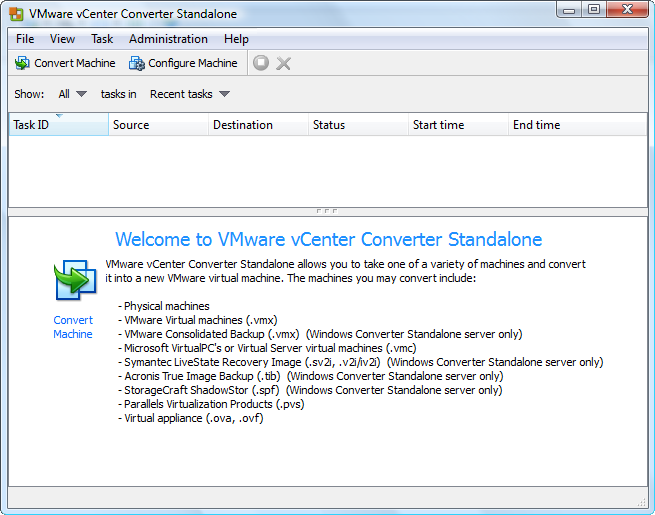The height and width of the screenshot is (515, 655).
Task: Sort by the Status column header
Action: tap(358, 124)
